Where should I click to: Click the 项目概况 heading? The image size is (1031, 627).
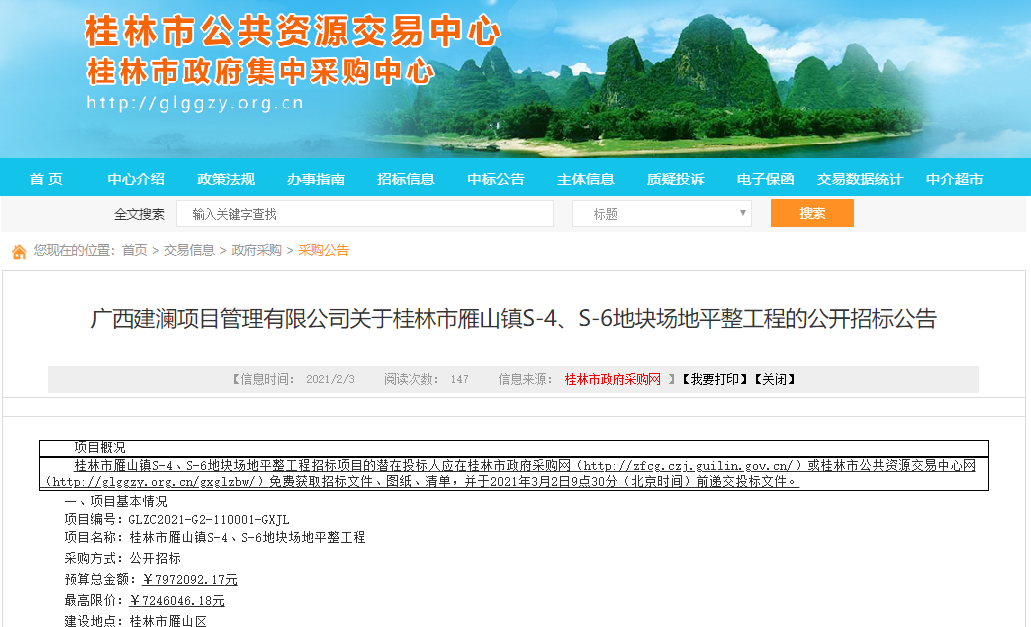click(99, 448)
